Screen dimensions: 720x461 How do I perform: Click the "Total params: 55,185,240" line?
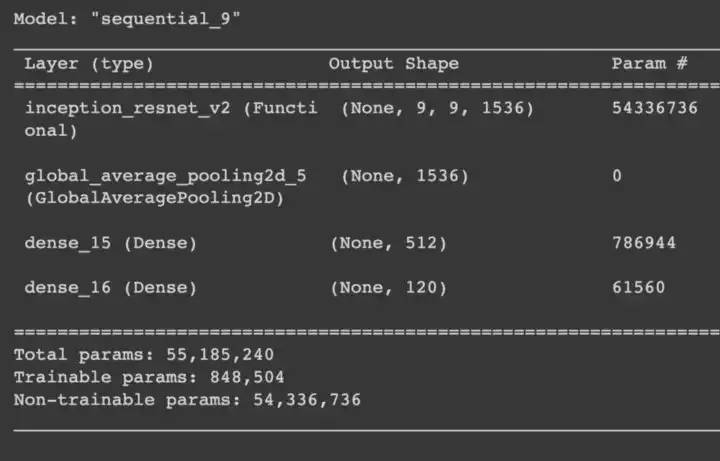click(144, 355)
